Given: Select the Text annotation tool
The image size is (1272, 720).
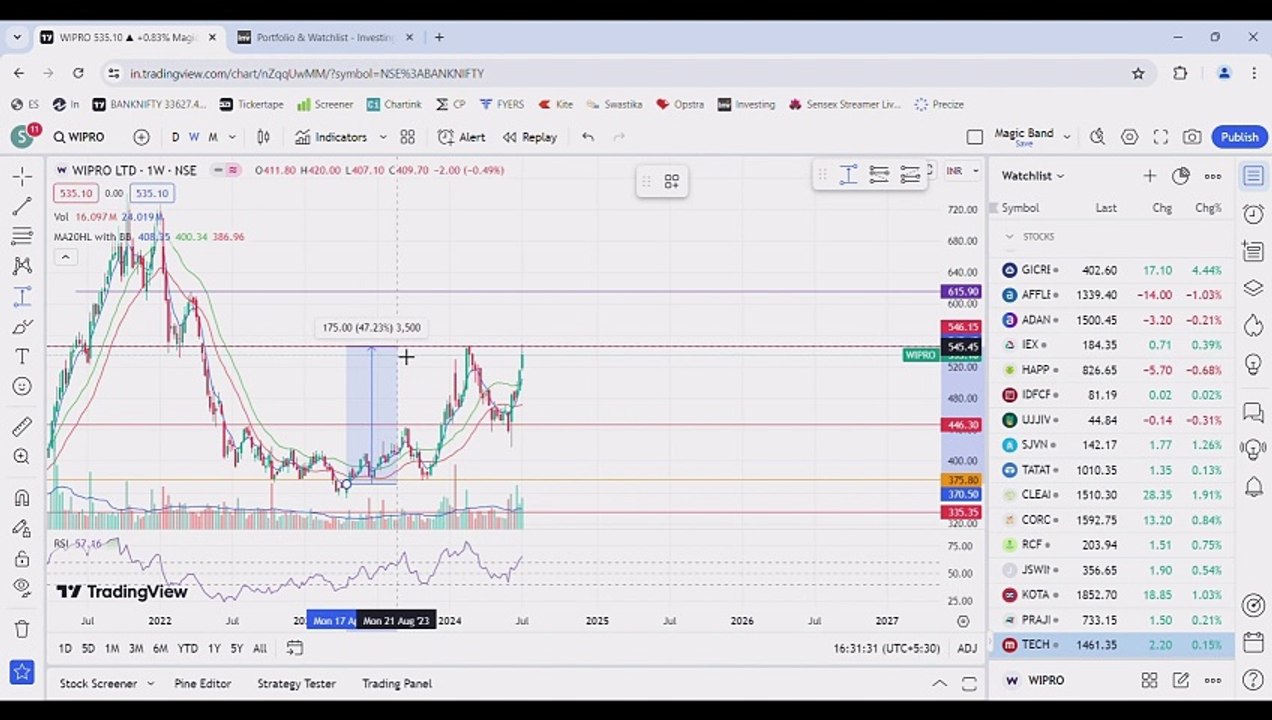Looking at the screenshot, I should 21,357.
